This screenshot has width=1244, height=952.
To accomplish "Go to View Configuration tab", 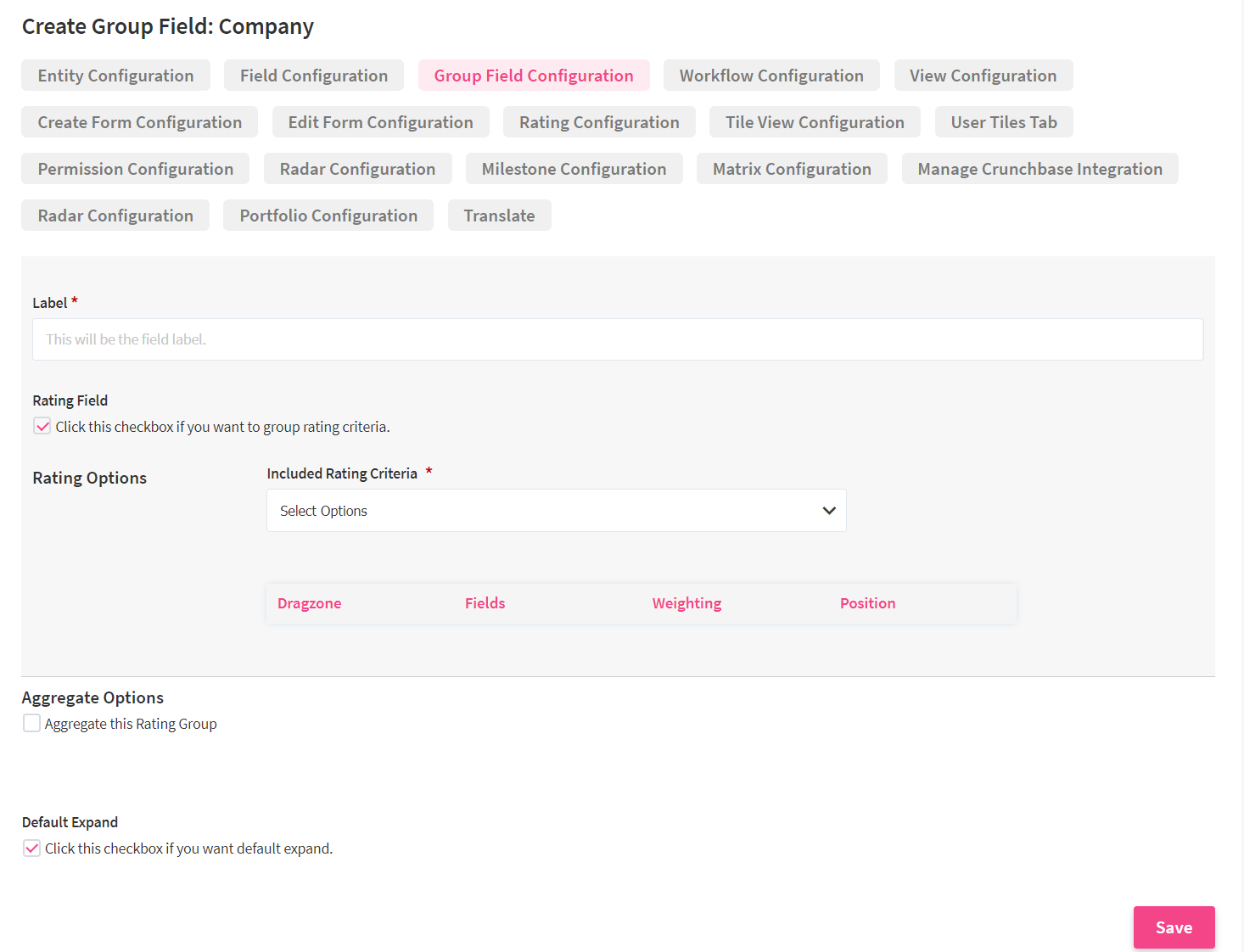I will (983, 76).
